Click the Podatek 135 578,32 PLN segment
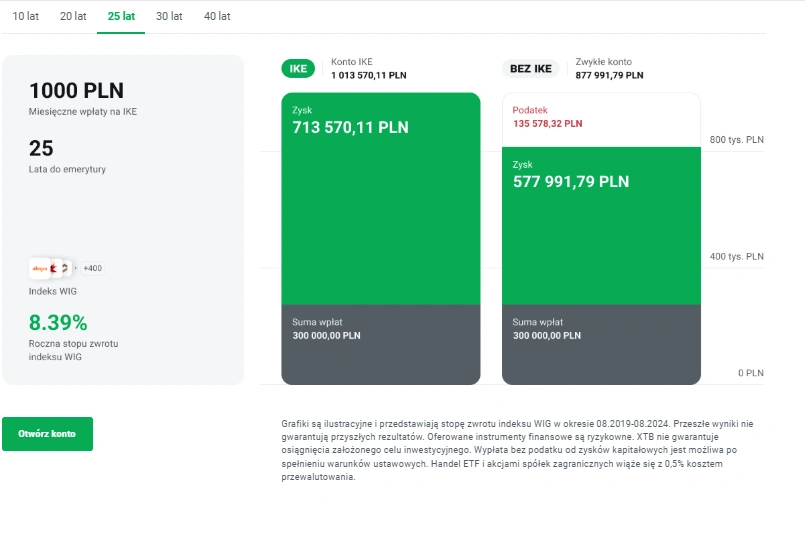 point(601,120)
